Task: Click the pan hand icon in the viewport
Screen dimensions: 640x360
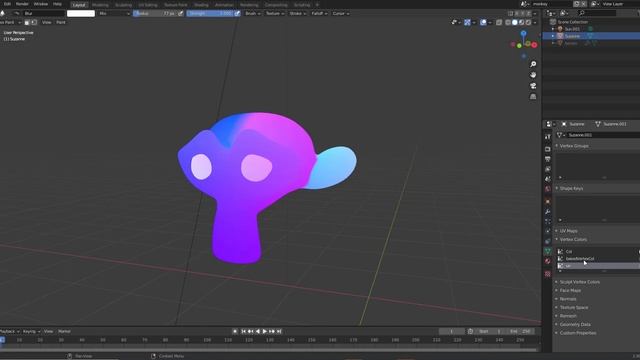Action: (533, 75)
